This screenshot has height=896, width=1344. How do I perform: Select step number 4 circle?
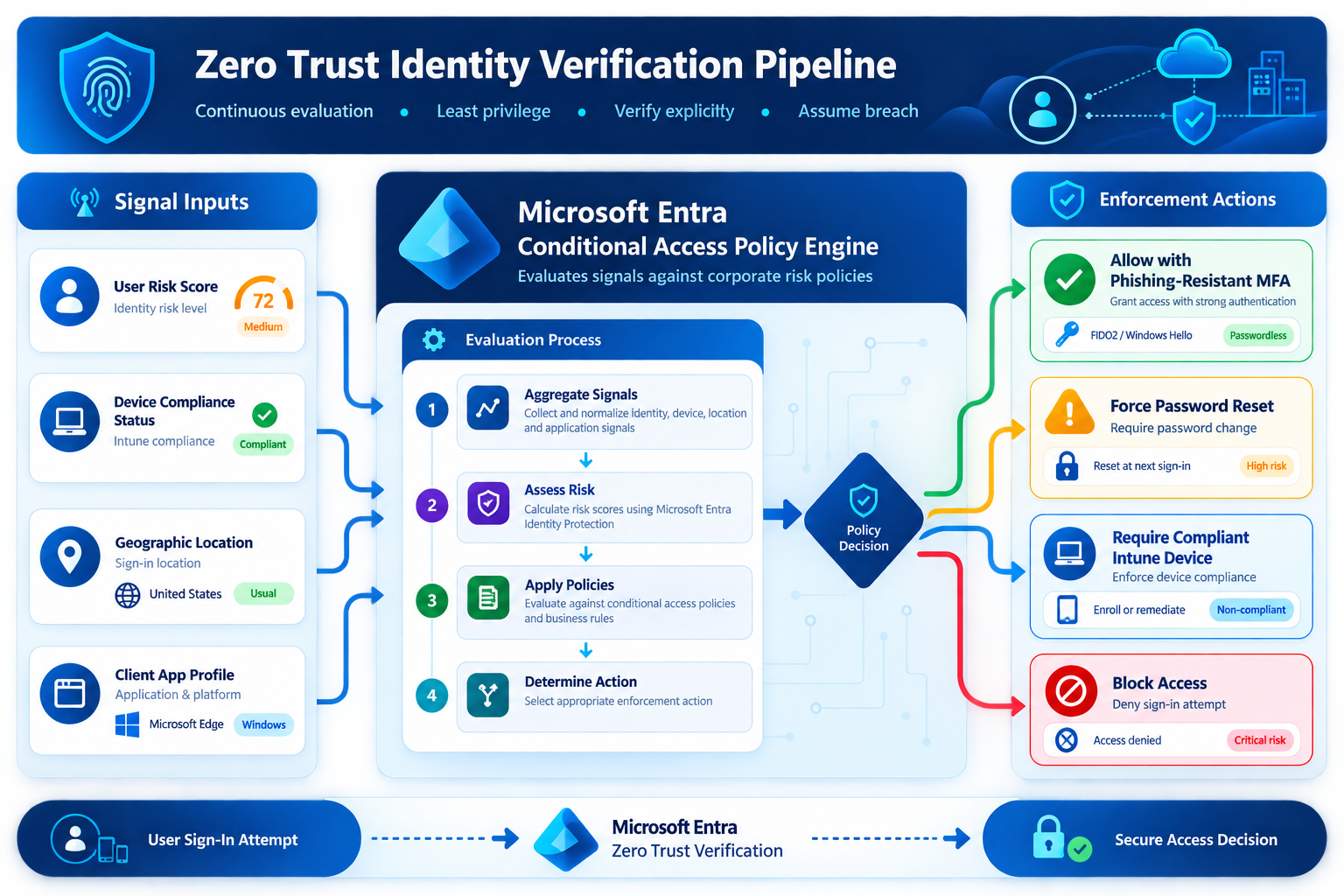tap(431, 696)
